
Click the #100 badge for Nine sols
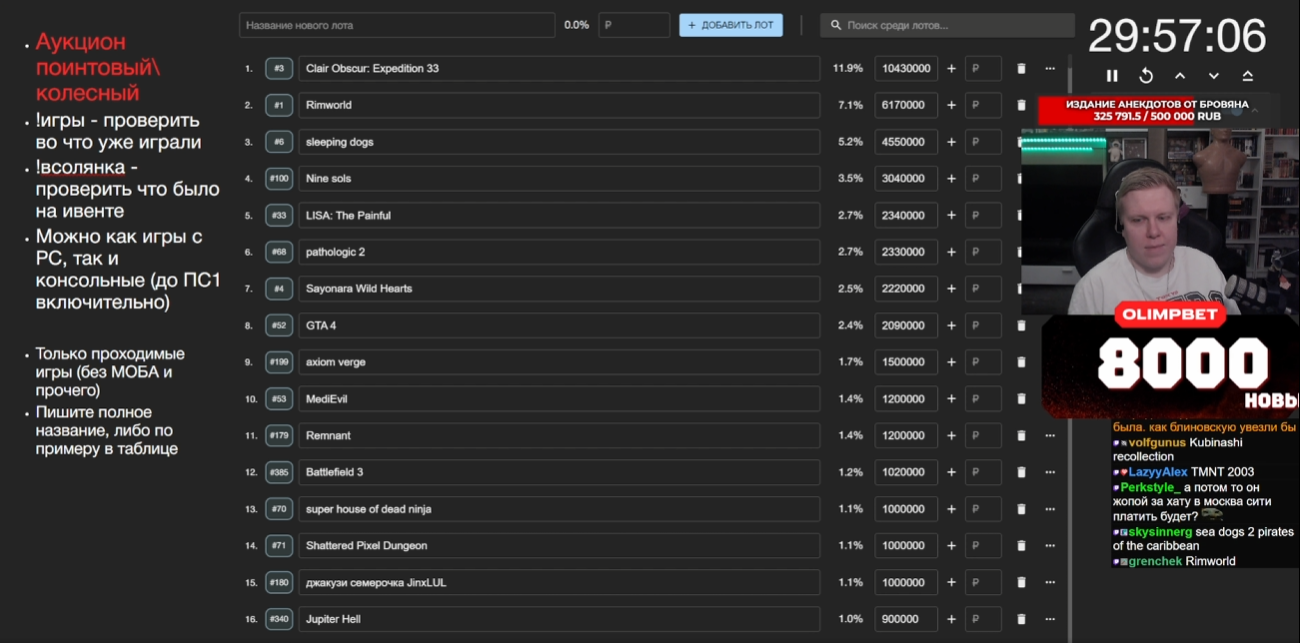point(279,179)
